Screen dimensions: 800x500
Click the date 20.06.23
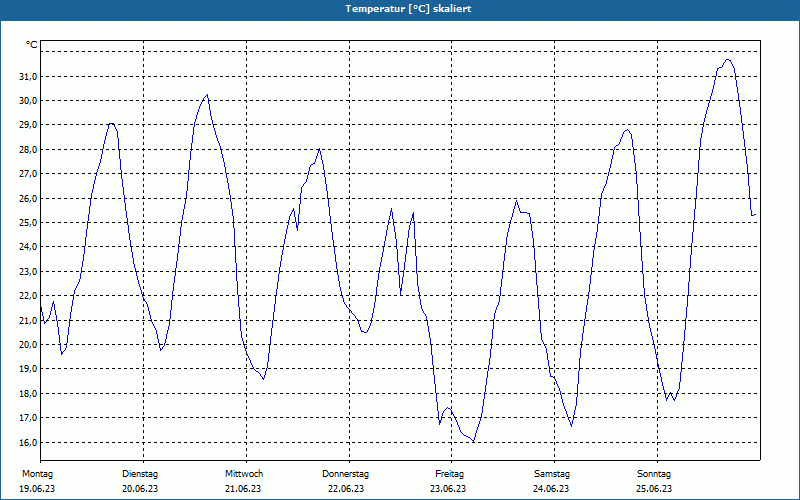[140, 489]
